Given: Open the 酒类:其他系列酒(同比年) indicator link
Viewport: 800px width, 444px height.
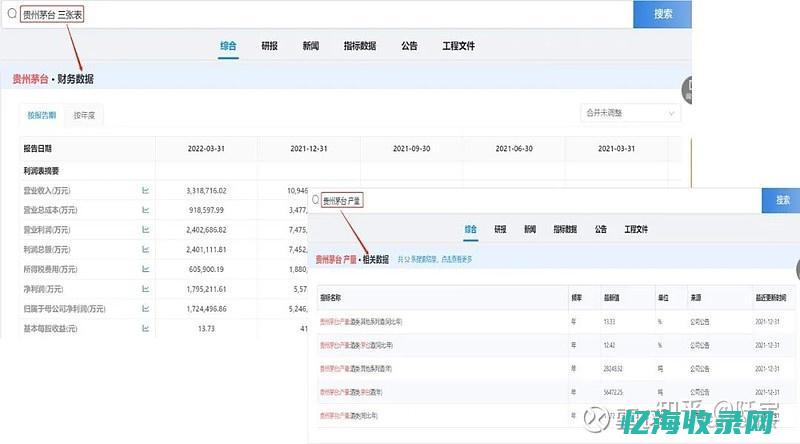Looking at the screenshot, I should [361, 322].
